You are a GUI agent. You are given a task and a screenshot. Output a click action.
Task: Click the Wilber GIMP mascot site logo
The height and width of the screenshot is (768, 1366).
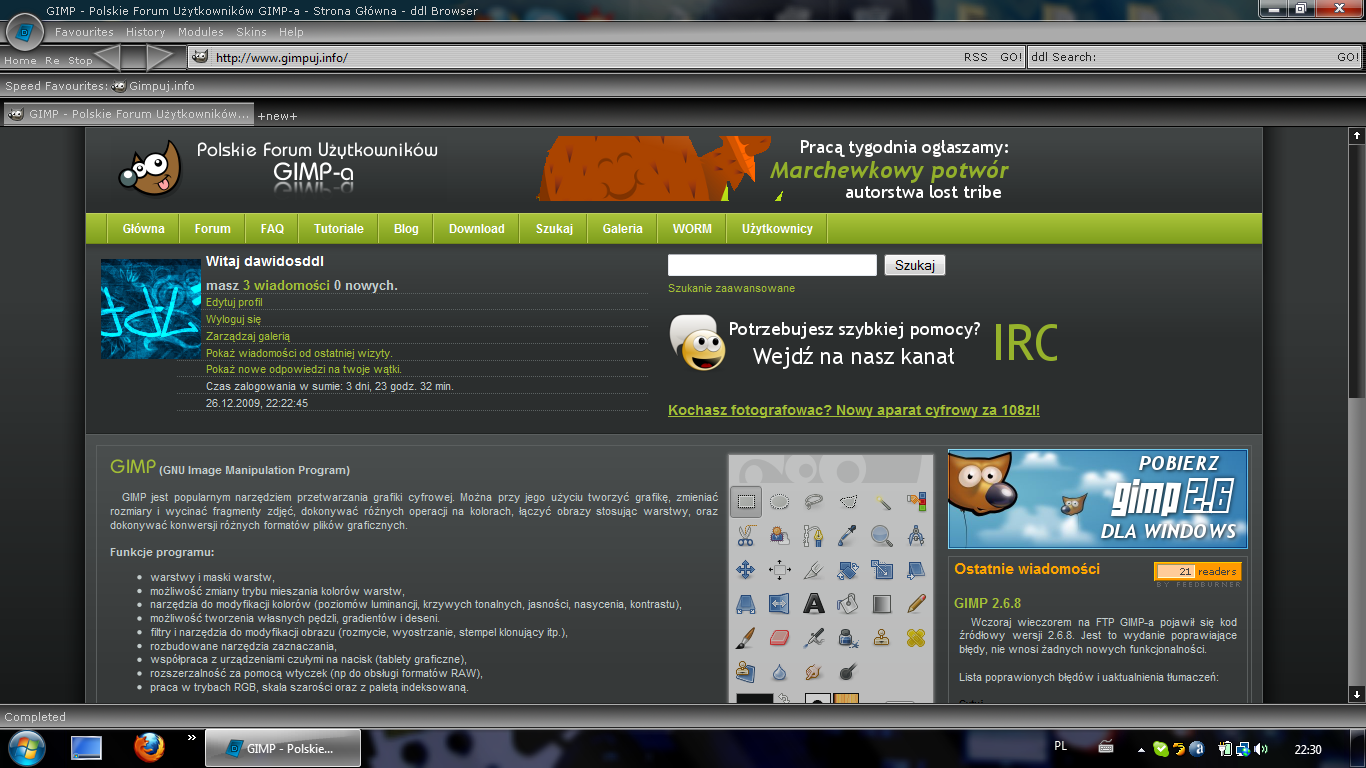(150, 170)
